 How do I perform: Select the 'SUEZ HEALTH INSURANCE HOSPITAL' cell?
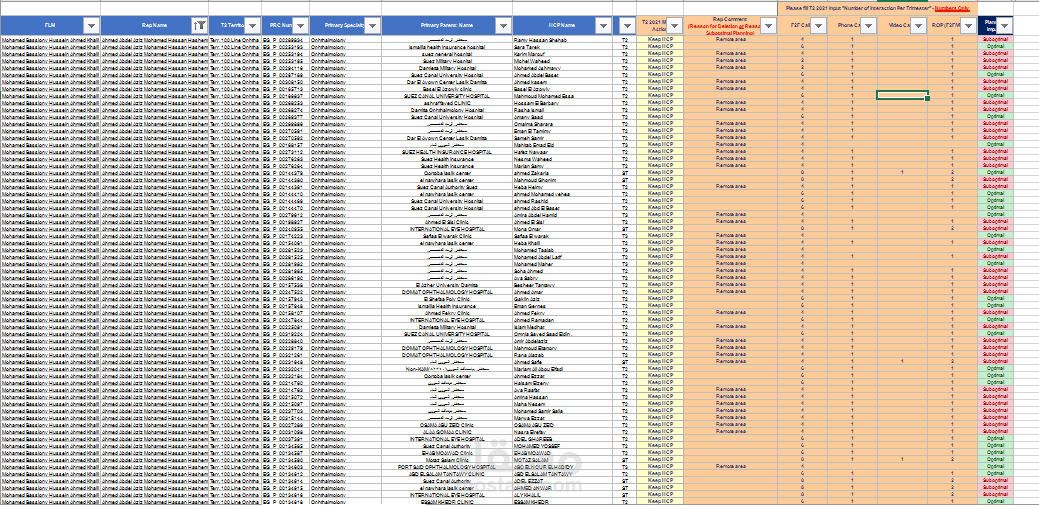pyautogui.click(x=447, y=152)
